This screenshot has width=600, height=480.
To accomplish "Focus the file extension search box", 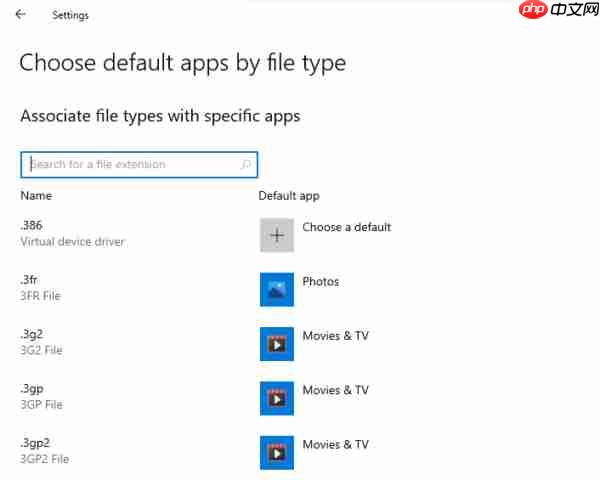I will (x=139, y=165).
